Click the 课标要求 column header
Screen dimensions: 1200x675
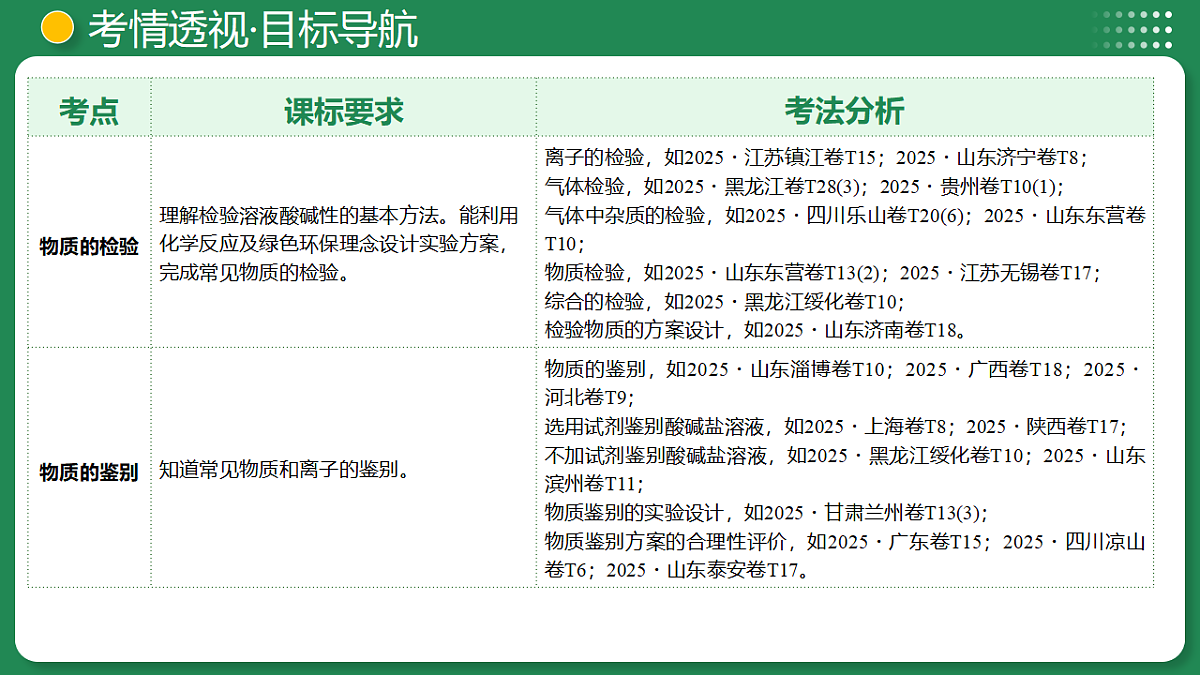point(344,111)
